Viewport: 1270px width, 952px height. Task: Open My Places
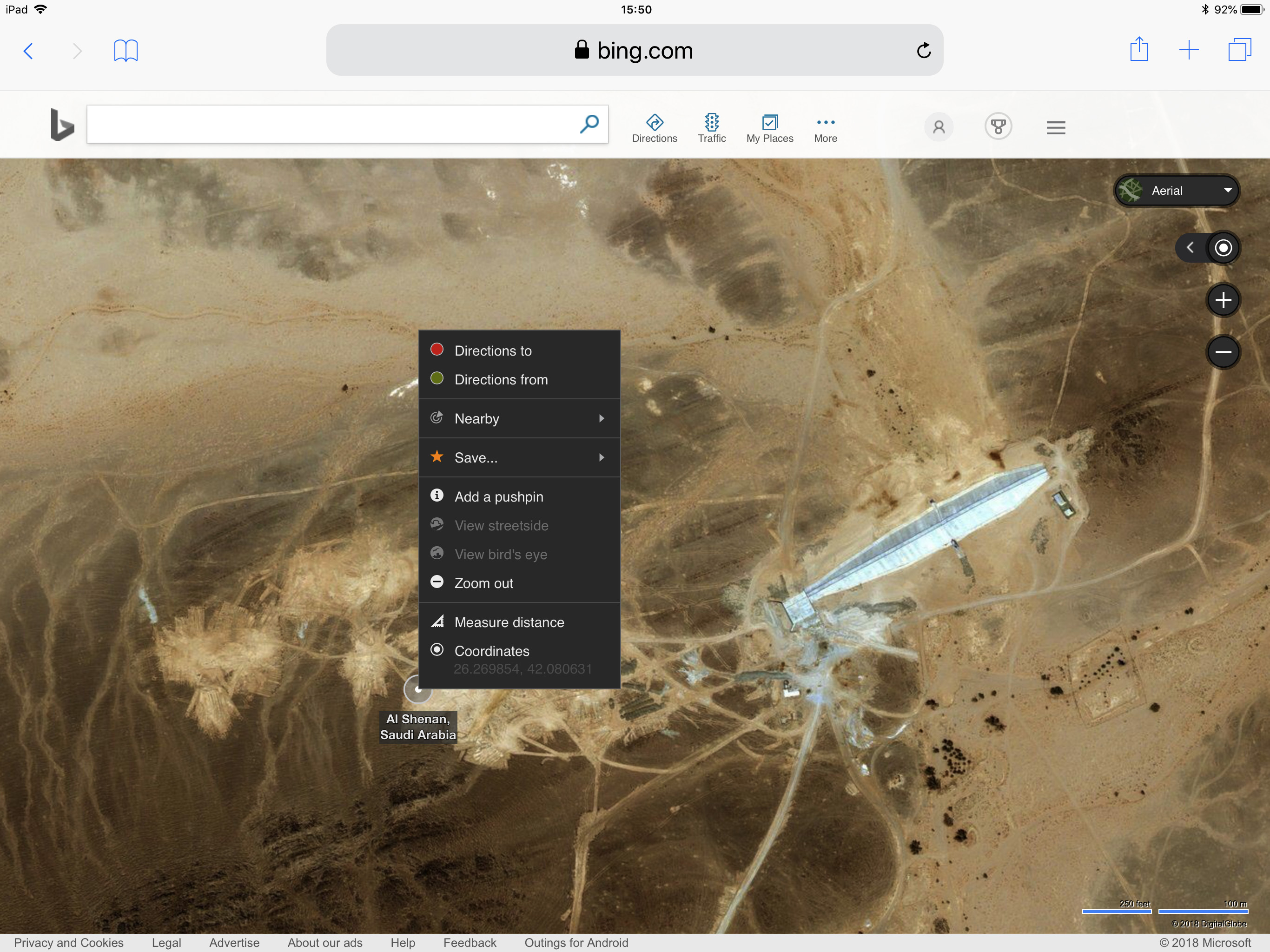(769, 128)
